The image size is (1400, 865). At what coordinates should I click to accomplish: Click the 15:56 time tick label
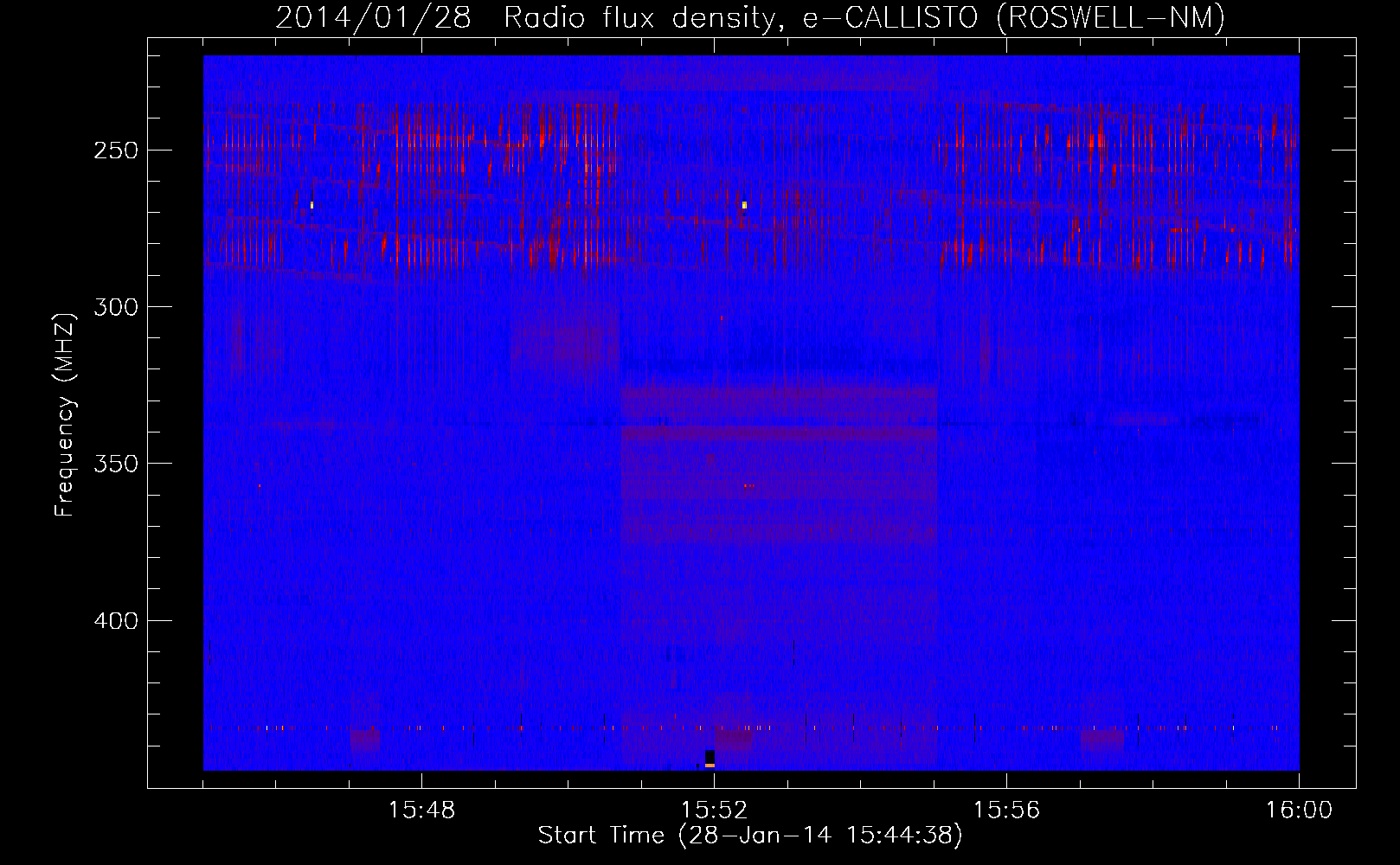coord(1006,811)
